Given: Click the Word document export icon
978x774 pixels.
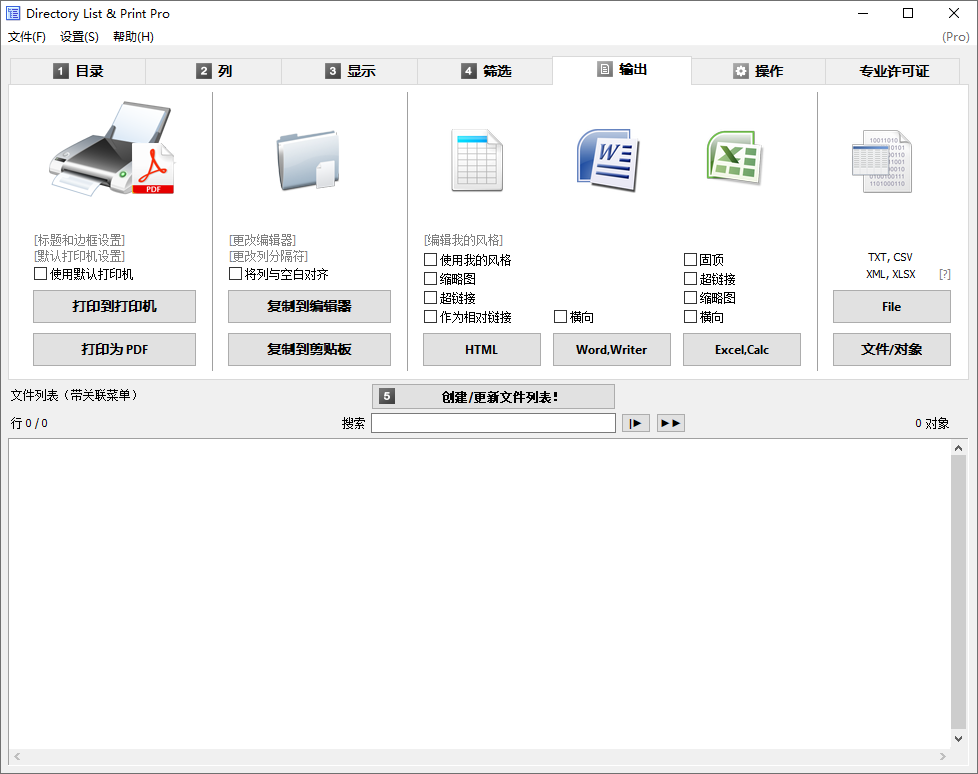Looking at the screenshot, I should pos(610,158).
